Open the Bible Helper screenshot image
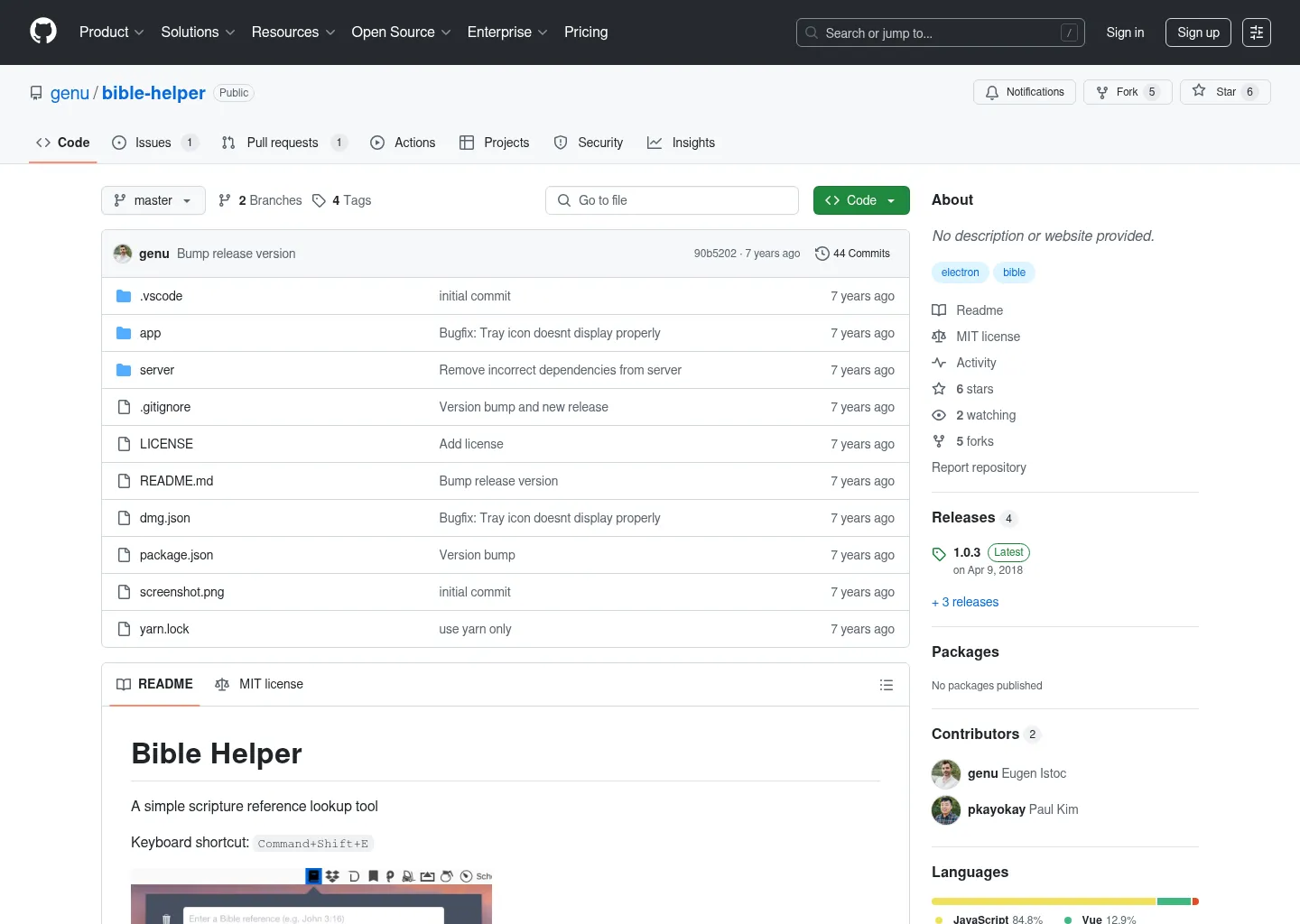Image resolution: width=1300 pixels, height=924 pixels. coord(311,896)
